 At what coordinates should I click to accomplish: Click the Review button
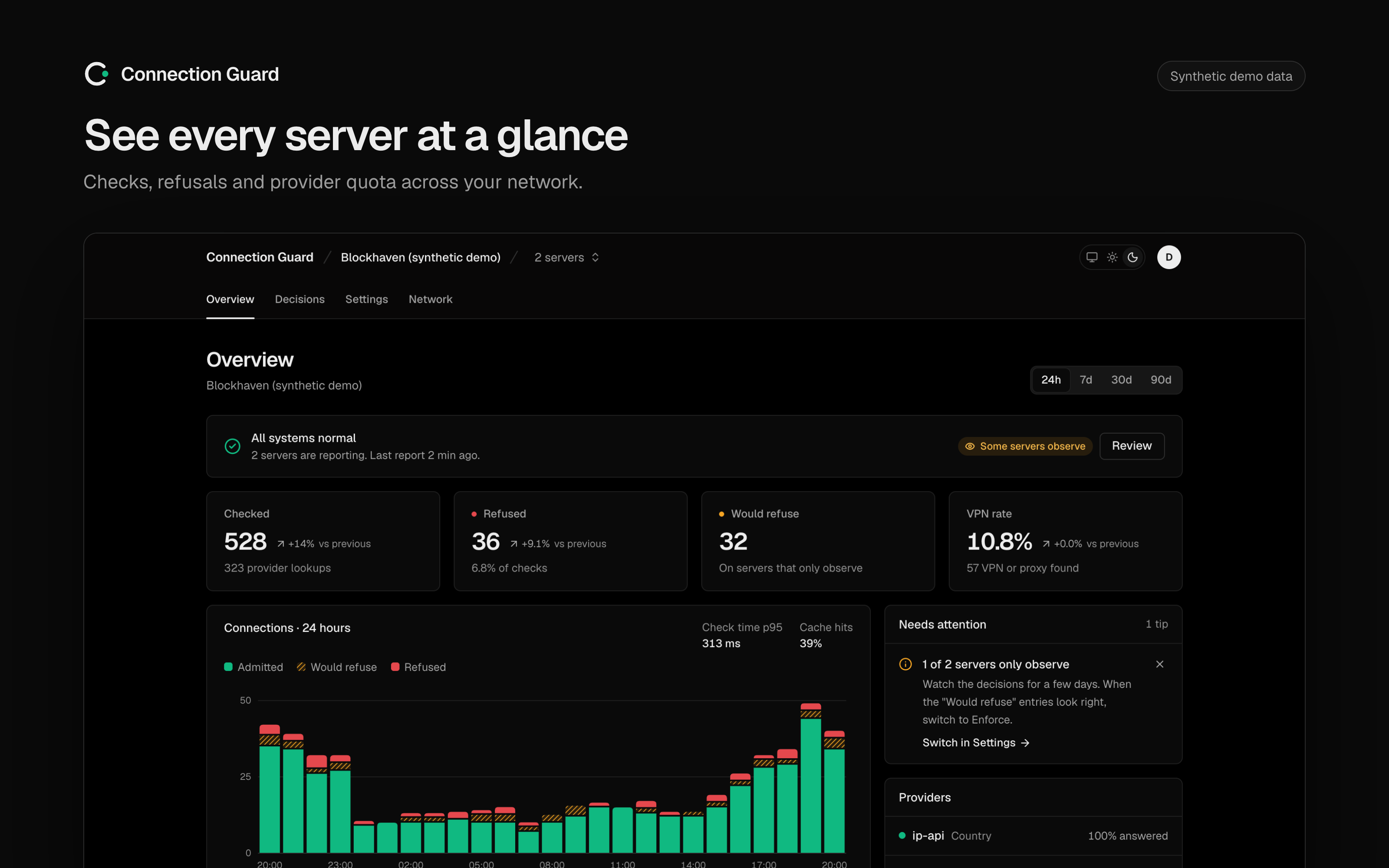[x=1131, y=446]
